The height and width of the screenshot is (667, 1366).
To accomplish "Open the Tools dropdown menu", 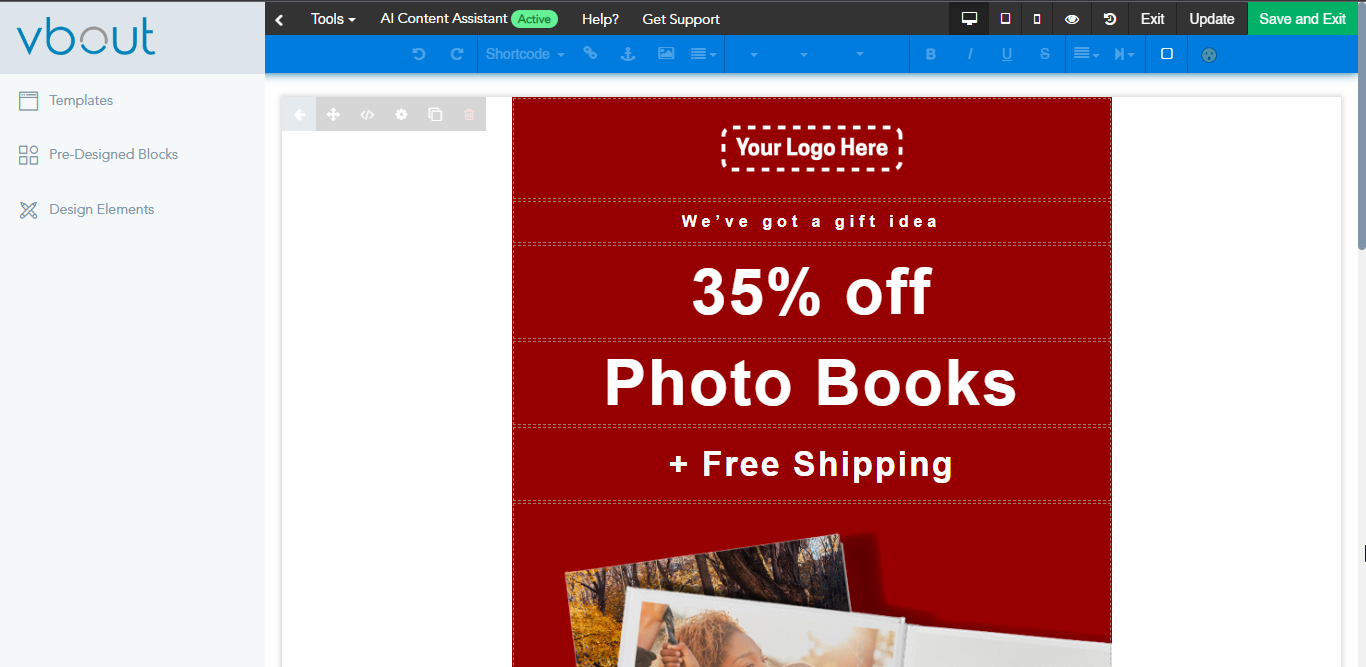I will (x=333, y=19).
